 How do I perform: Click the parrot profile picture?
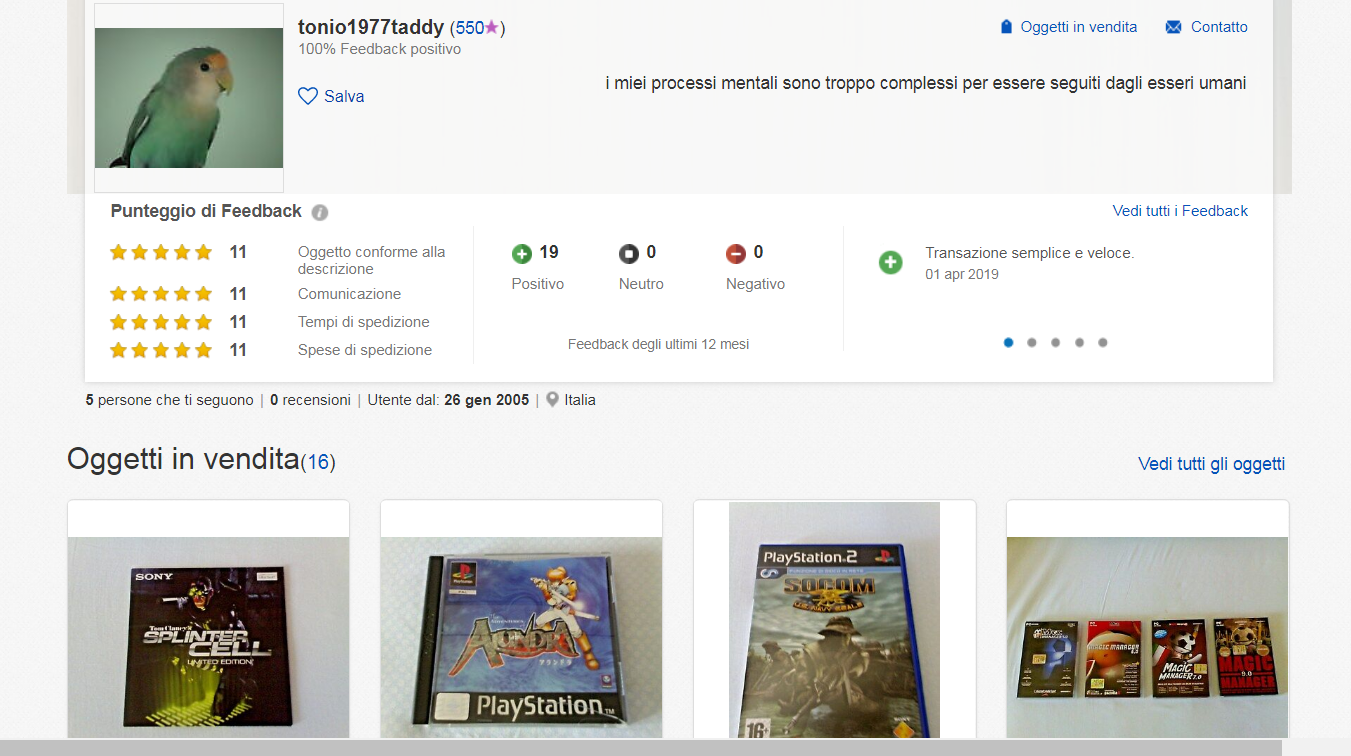189,98
